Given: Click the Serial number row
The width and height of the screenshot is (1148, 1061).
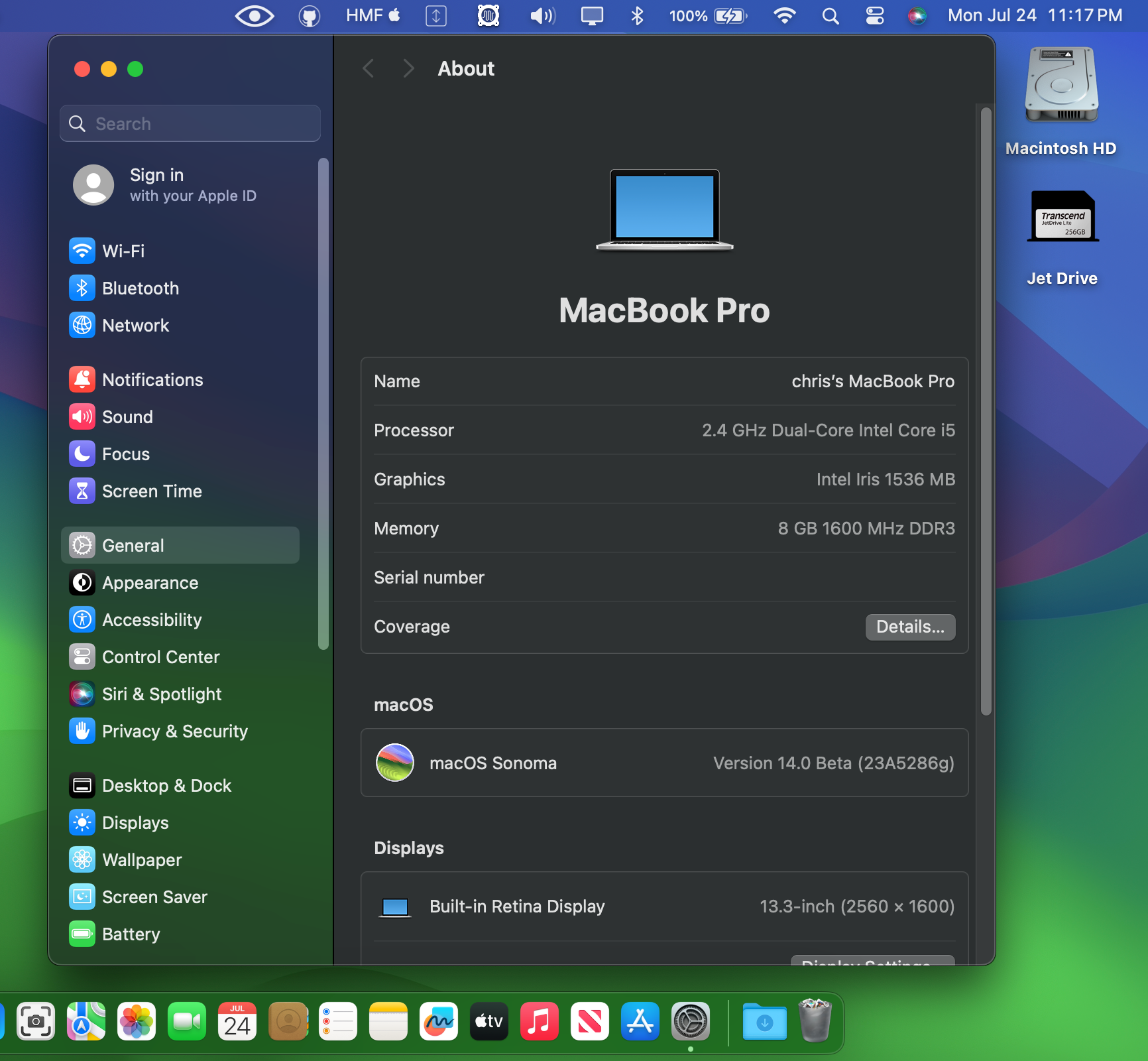Looking at the screenshot, I should click(x=664, y=578).
